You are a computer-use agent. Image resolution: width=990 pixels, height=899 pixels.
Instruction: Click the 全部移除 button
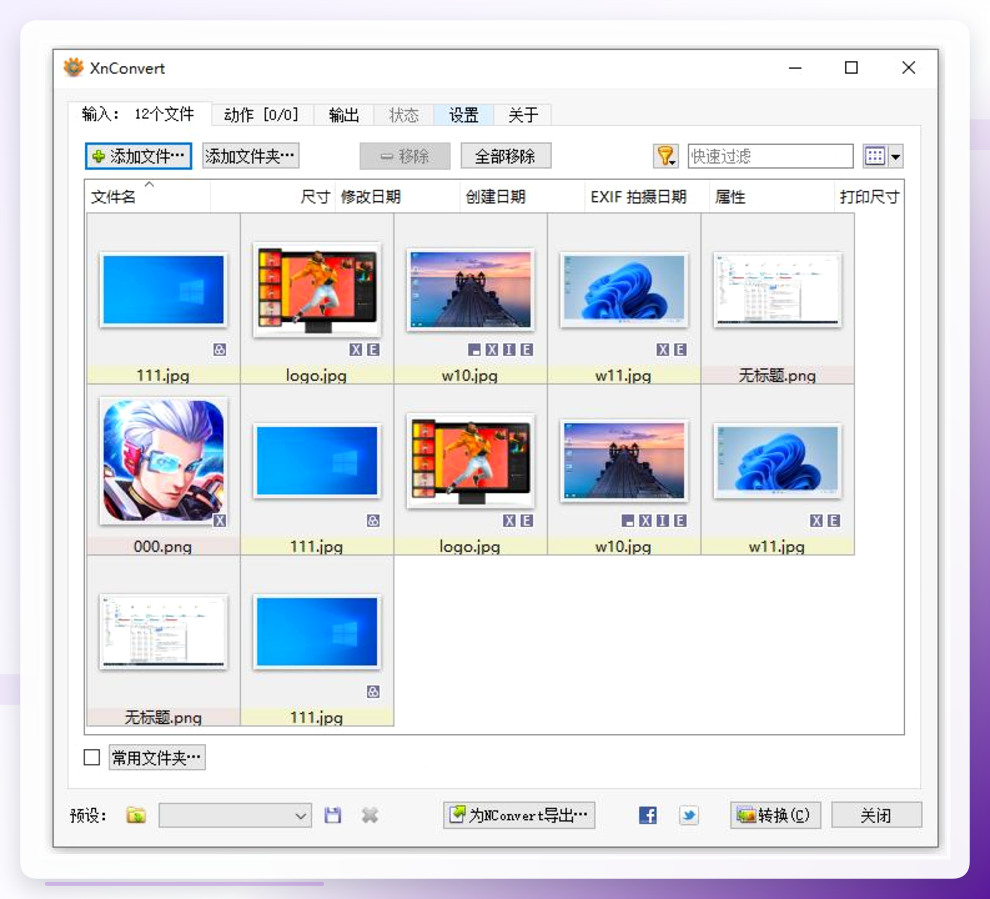point(506,156)
